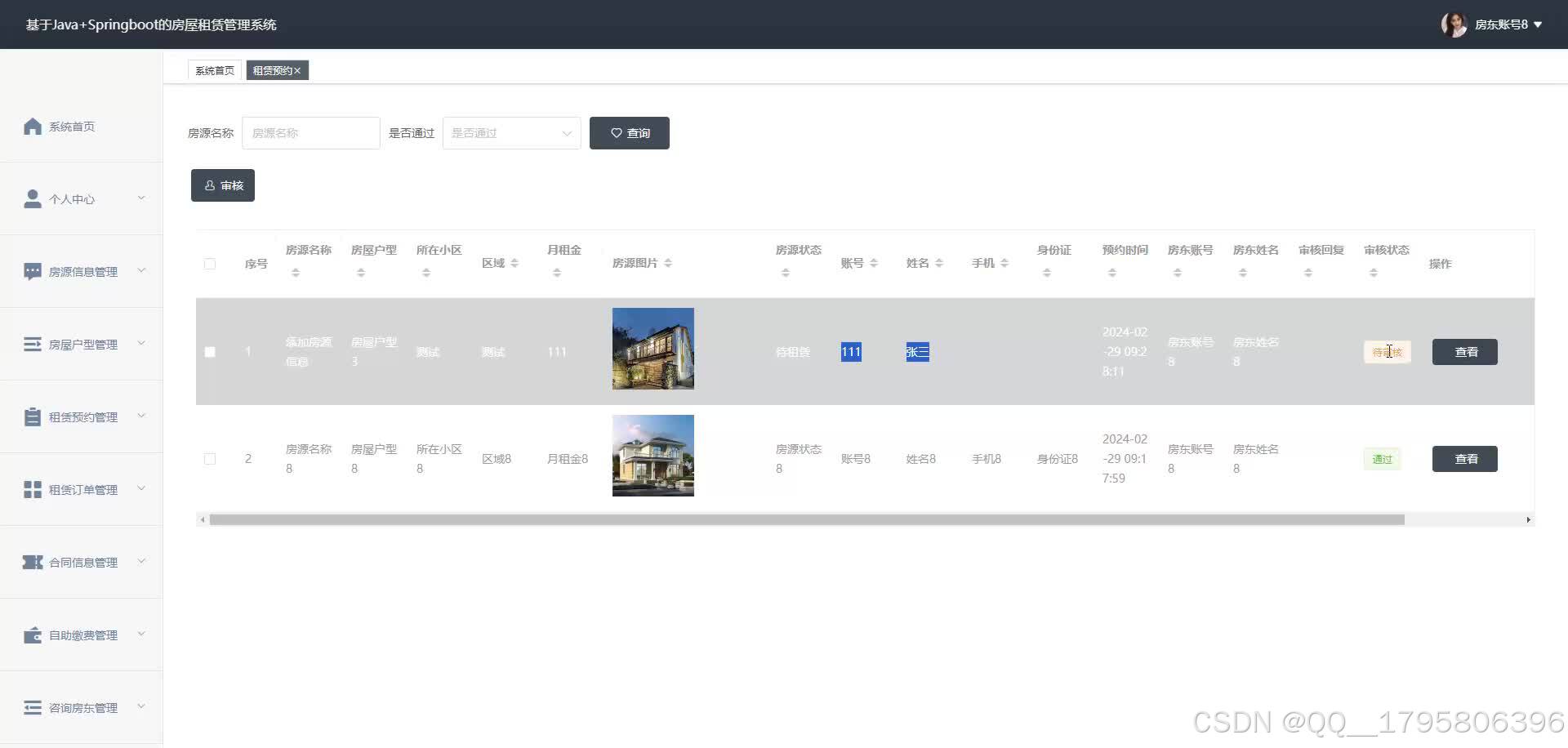Click 查看 button for row 2
Viewport: 1568px width, 748px height.
(1465, 459)
